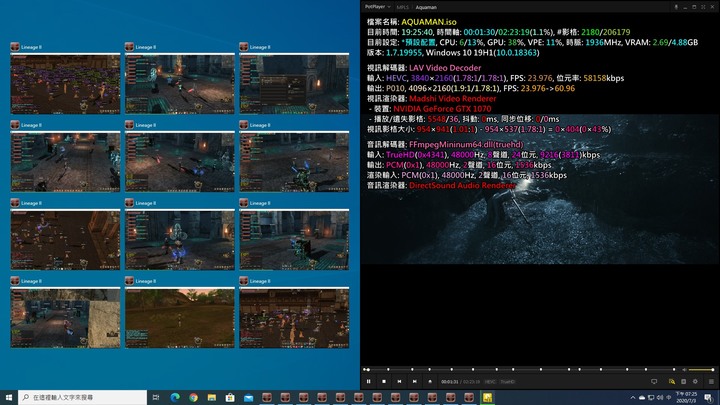This screenshot has width=720, height=405.
Task: Open the Windows Start menu
Action: pos(9,397)
